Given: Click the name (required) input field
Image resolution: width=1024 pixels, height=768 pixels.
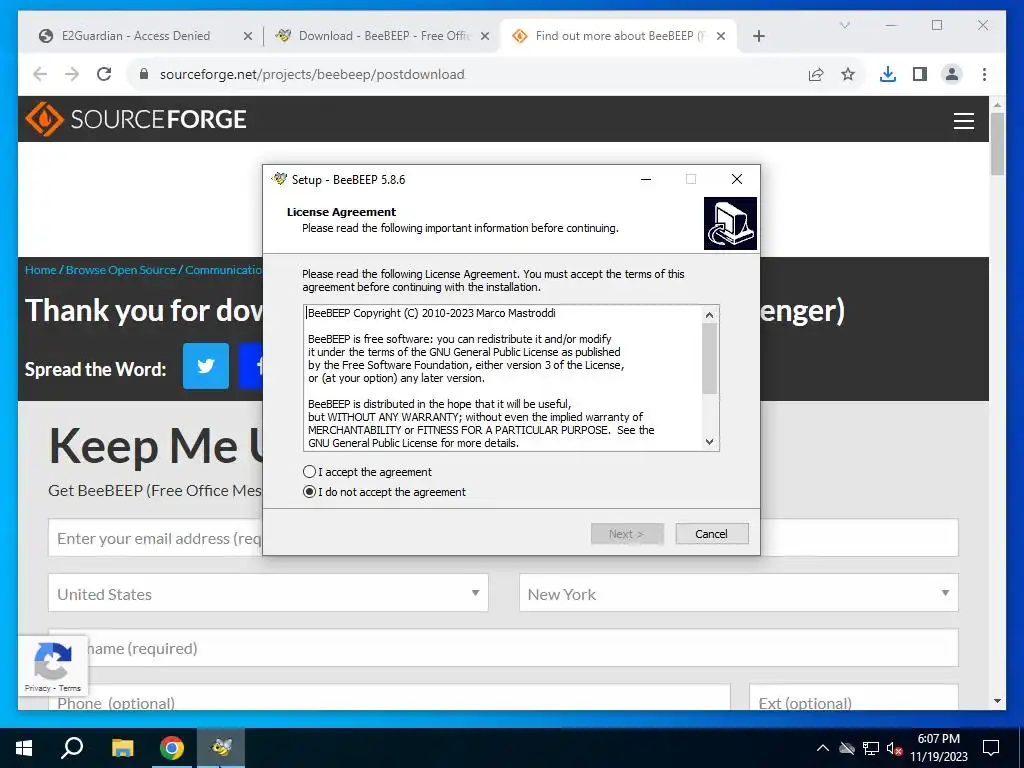Looking at the screenshot, I should pyautogui.click(x=503, y=648).
